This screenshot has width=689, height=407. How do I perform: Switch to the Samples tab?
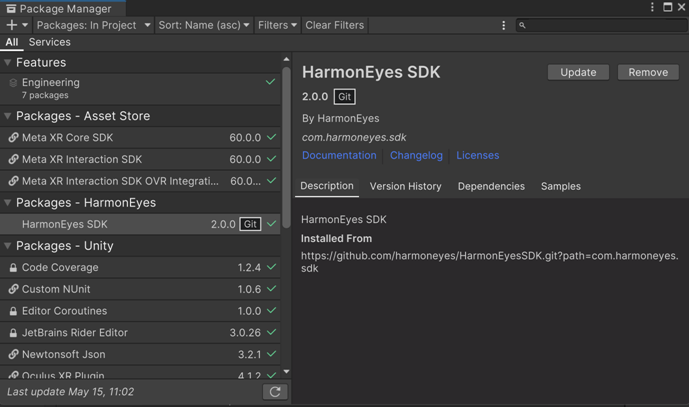coord(561,186)
